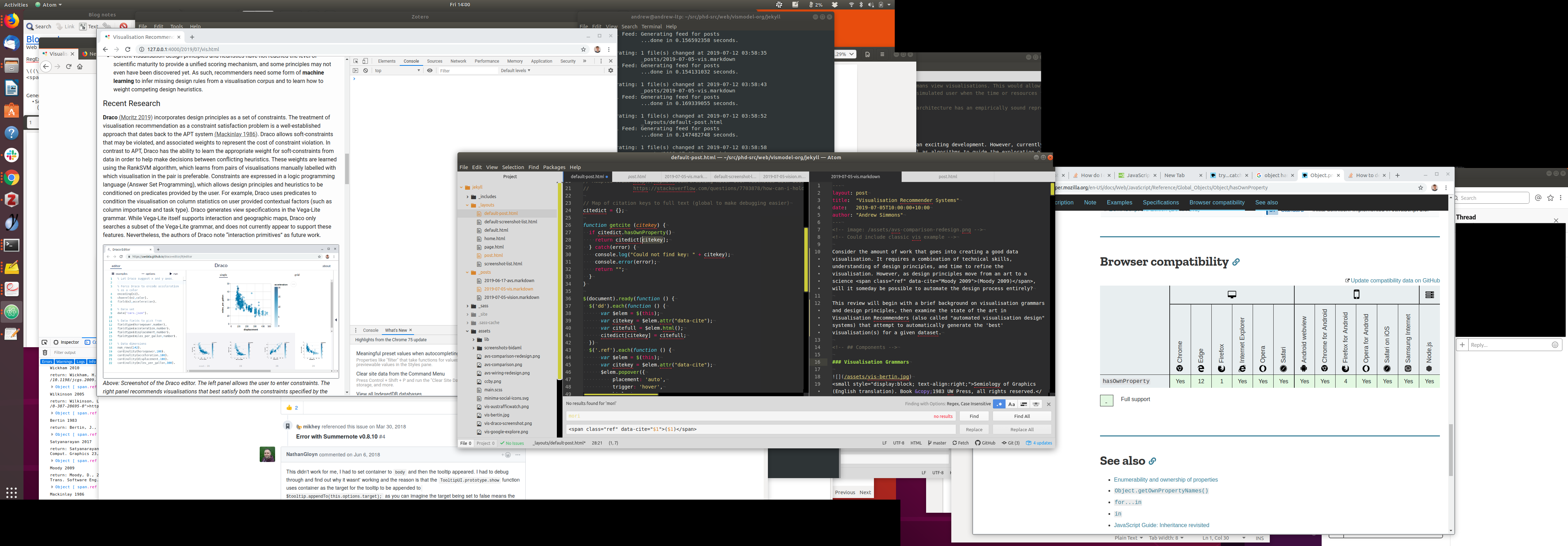This screenshot has width=1568, height=546.
Task: Open Default levels dropdown in console
Action: coord(515,71)
